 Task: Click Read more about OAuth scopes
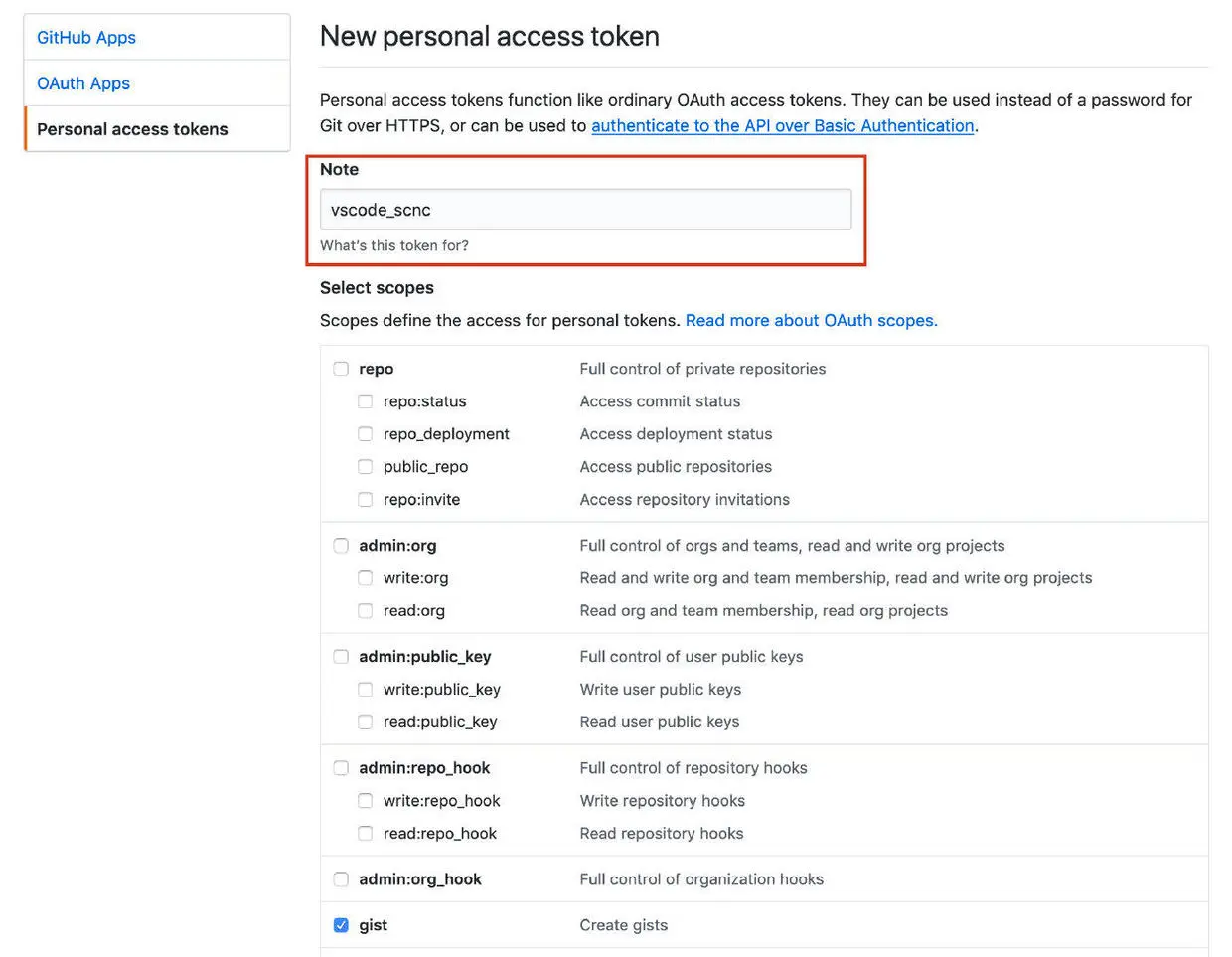[x=811, y=321]
